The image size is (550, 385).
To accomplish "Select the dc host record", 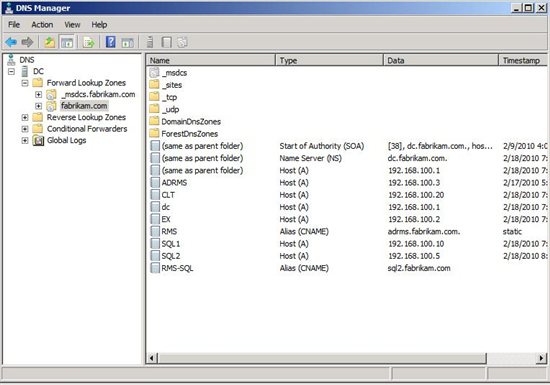I will click(x=347, y=207).
